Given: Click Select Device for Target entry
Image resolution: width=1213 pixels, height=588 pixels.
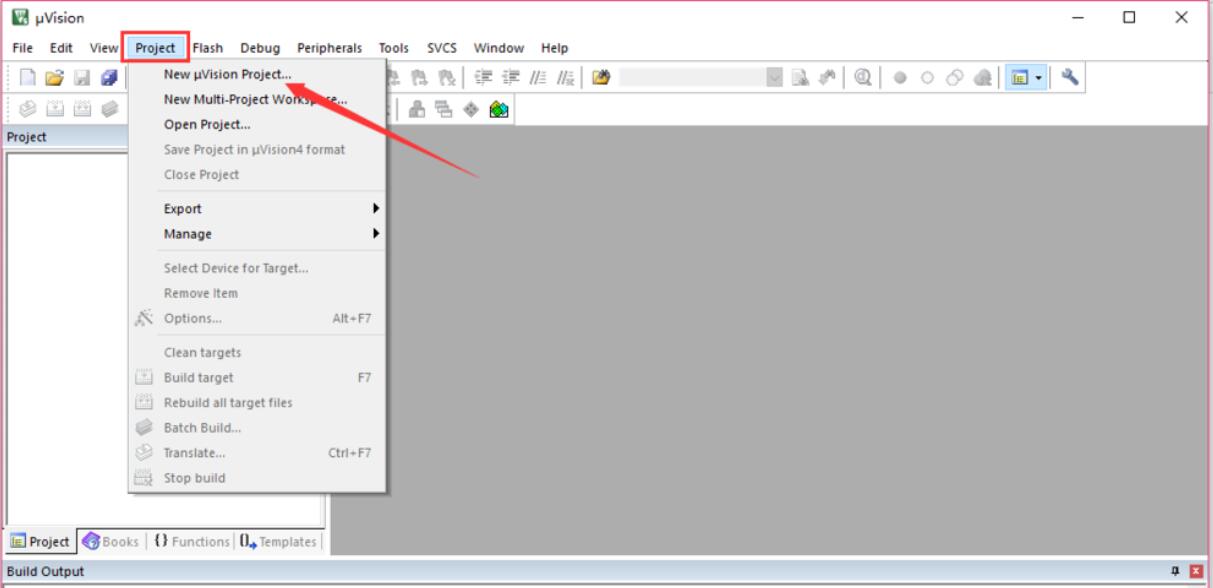Looking at the screenshot, I should [257, 268].
